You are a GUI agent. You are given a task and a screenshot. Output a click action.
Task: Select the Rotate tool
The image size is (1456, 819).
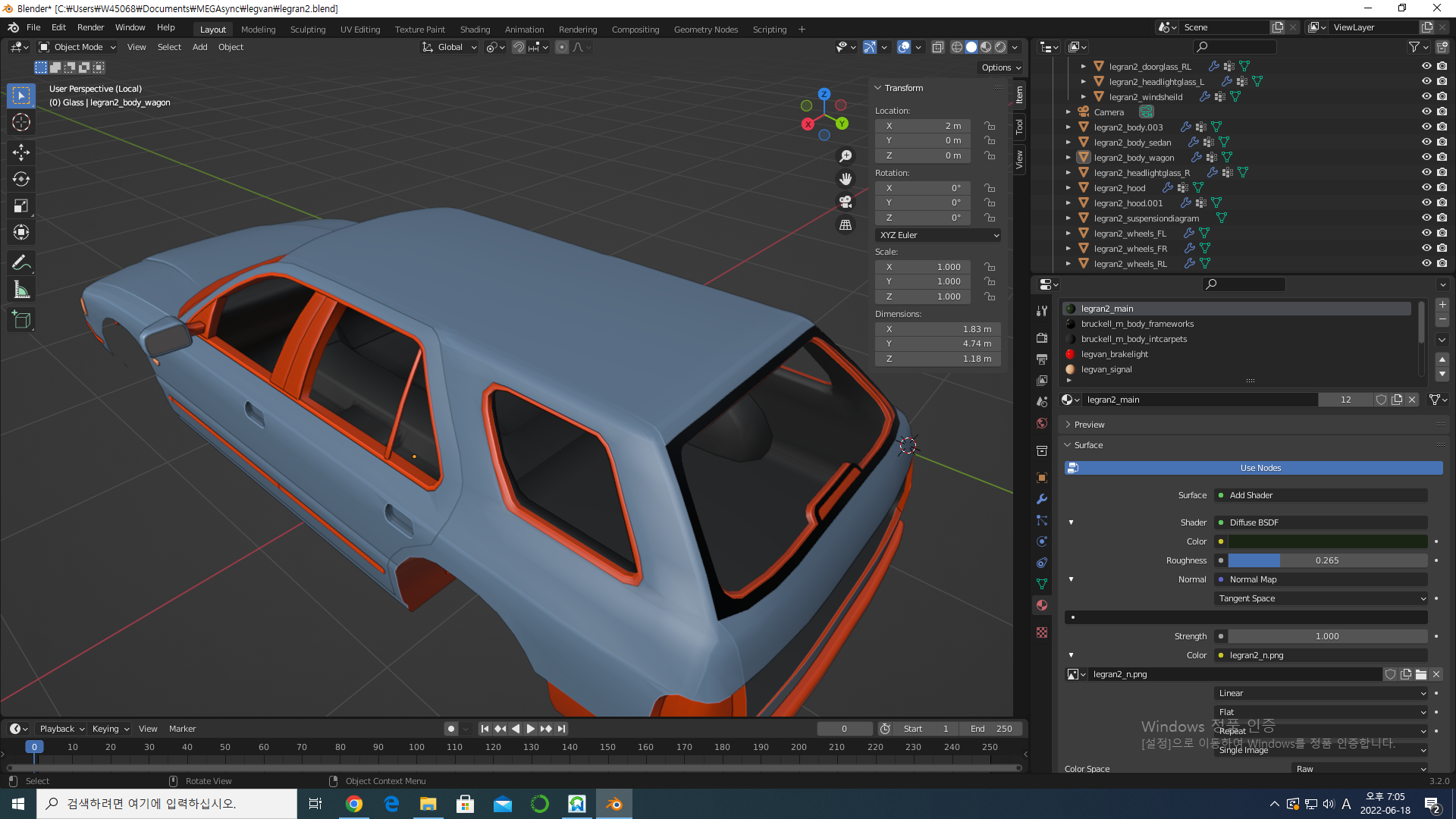tap(20, 179)
